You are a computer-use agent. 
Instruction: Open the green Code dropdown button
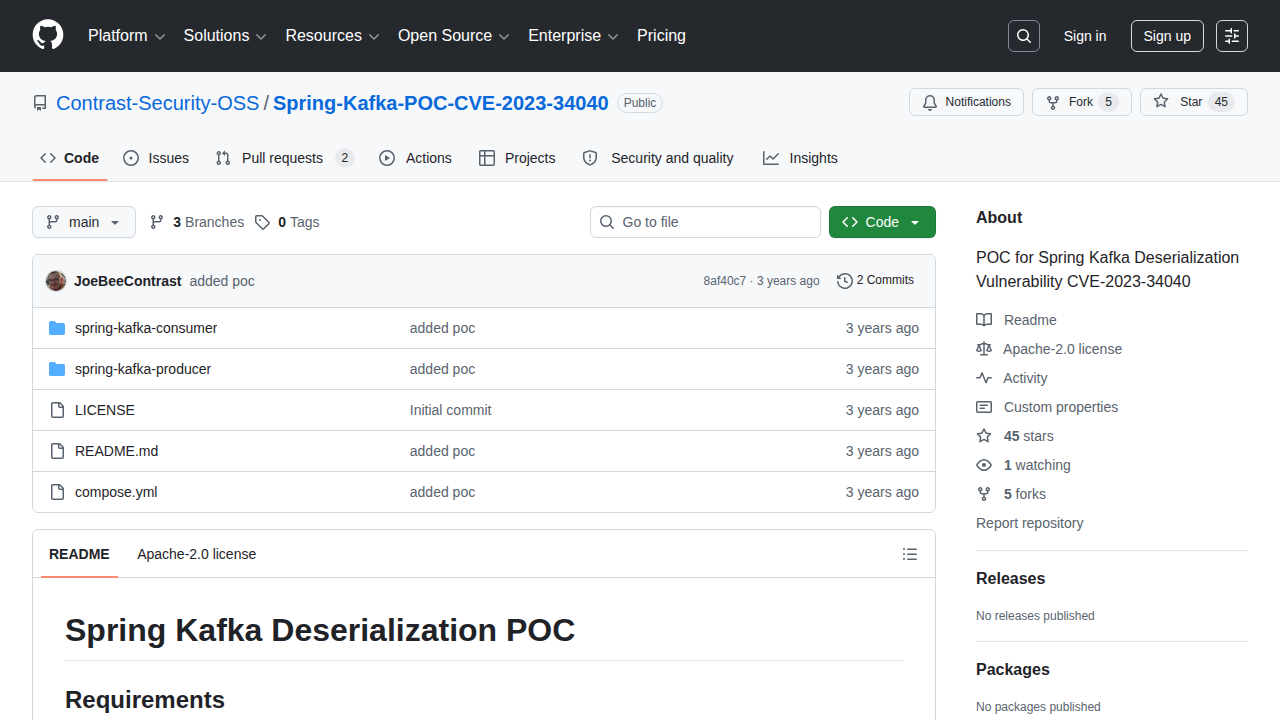click(882, 222)
